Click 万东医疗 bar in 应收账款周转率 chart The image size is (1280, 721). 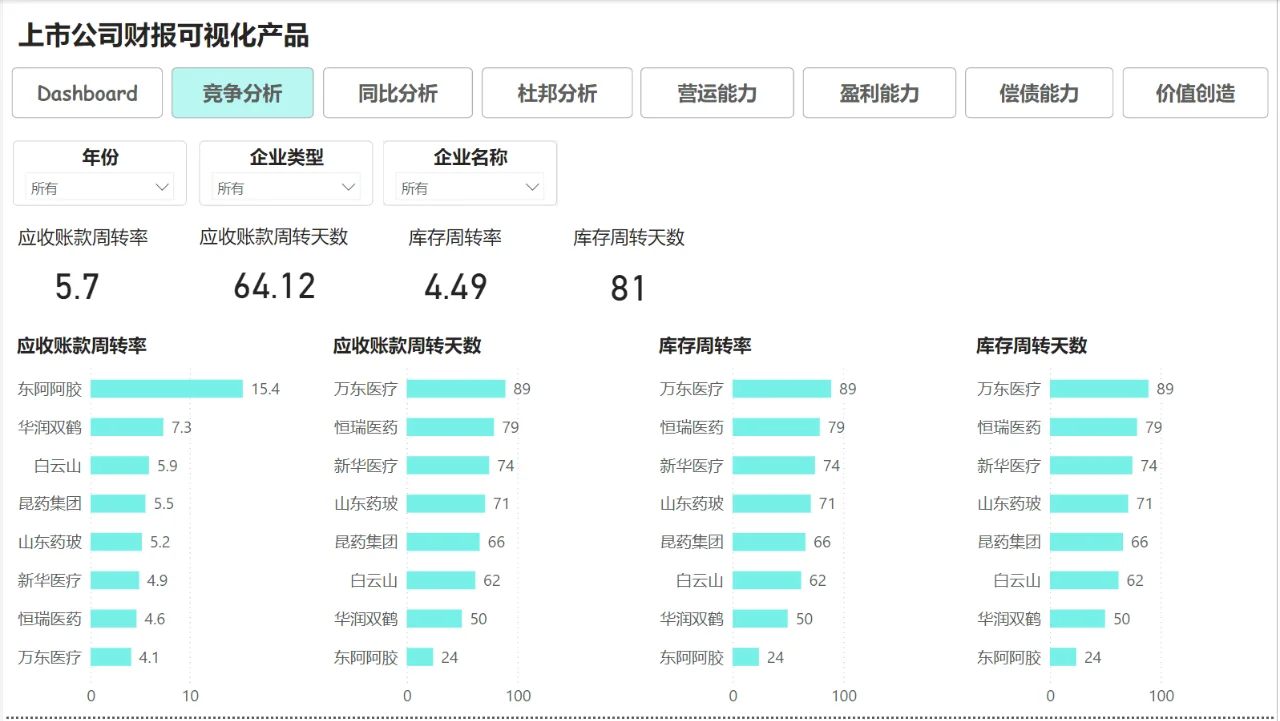[x=111, y=657]
